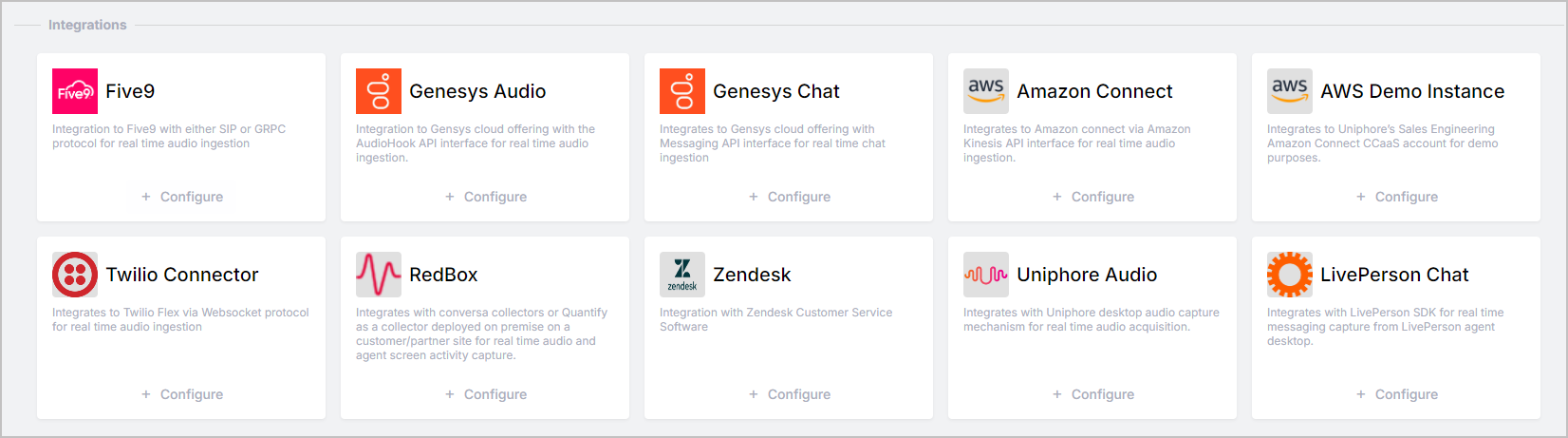
Task: Configure the Genesys Chat integration
Action: pyautogui.click(x=789, y=197)
